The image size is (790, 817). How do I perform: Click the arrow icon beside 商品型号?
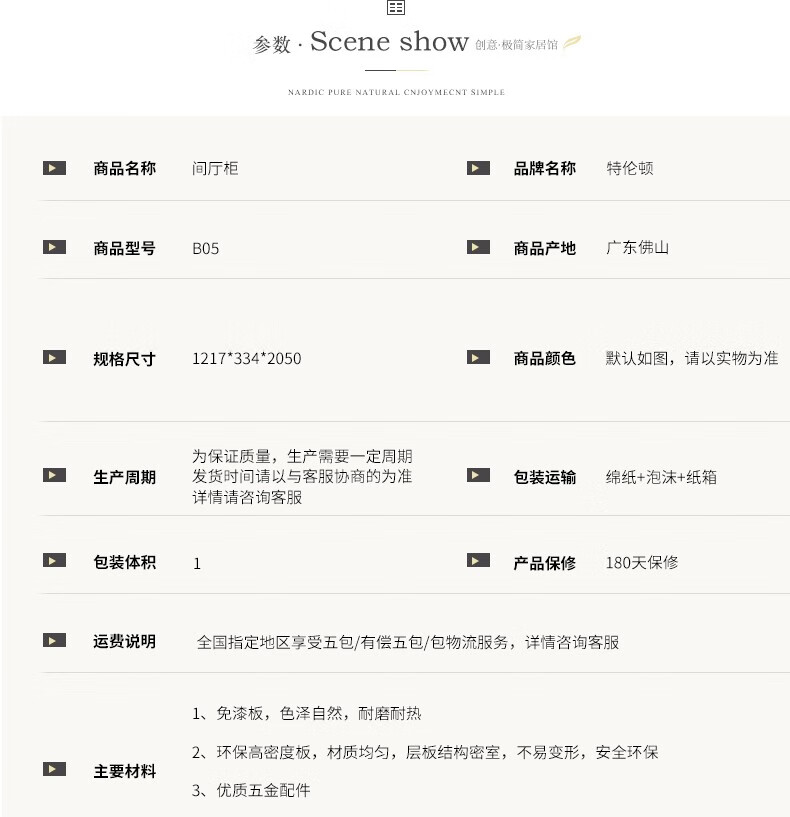click(54, 247)
